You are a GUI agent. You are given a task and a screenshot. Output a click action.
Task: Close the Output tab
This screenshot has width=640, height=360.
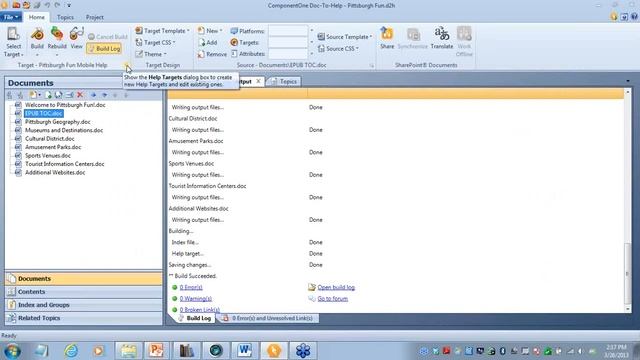pos(258,81)
